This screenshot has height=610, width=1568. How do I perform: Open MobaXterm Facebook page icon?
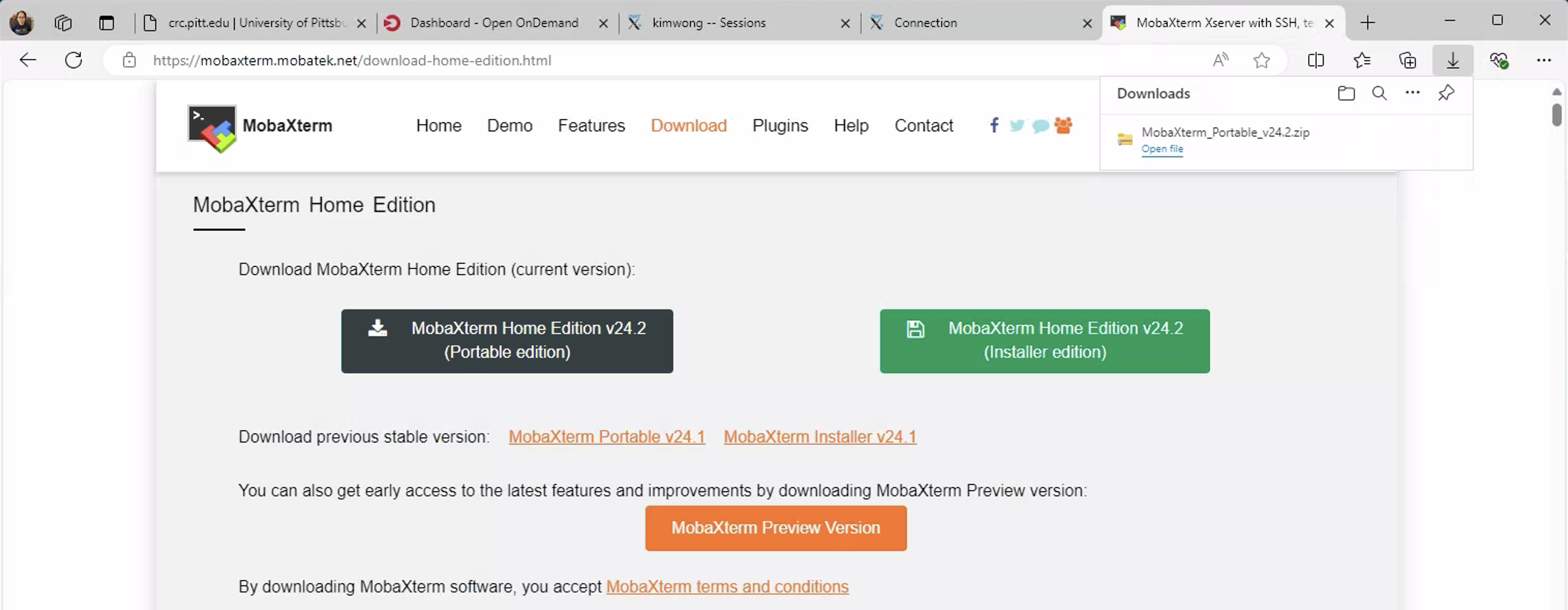994,125
